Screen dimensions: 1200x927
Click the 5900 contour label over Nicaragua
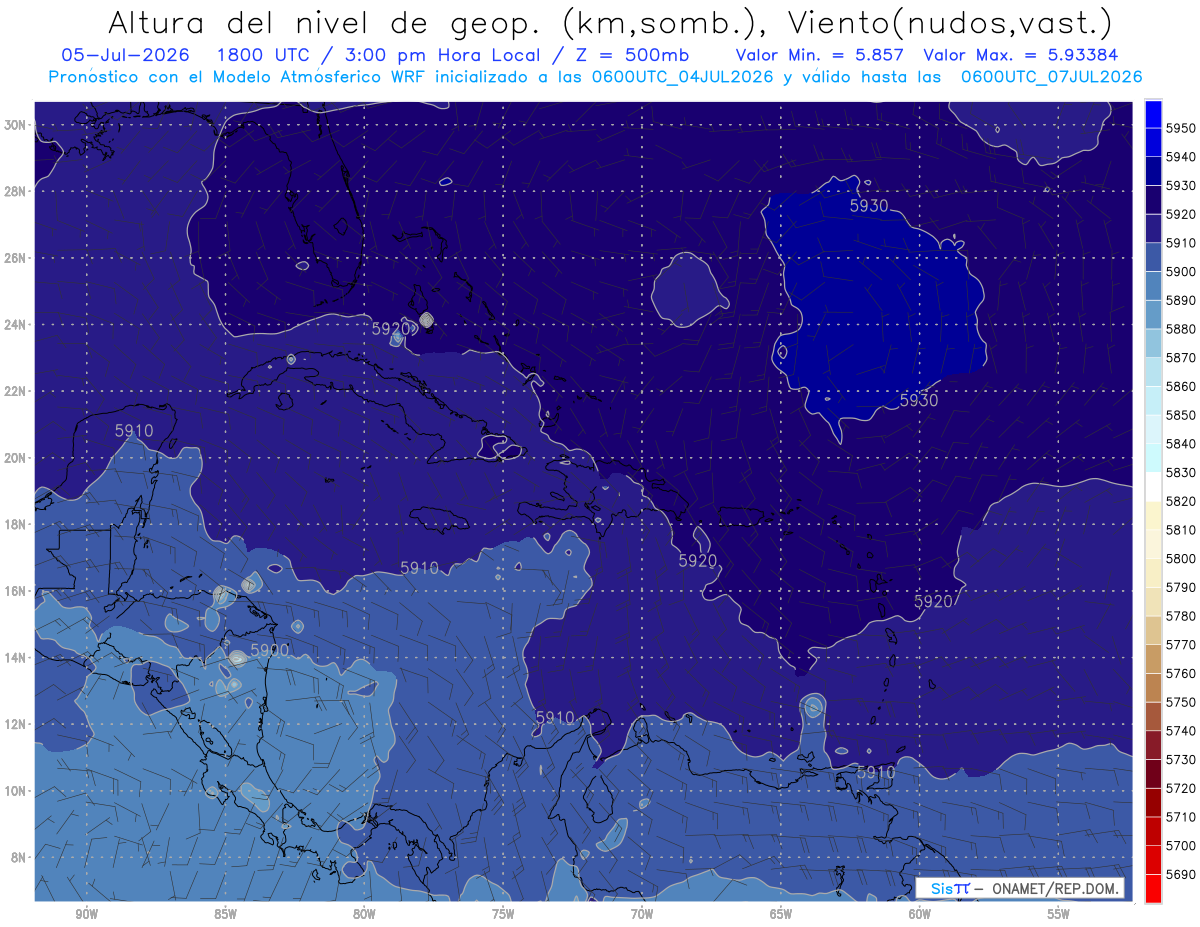coord(269,650)
